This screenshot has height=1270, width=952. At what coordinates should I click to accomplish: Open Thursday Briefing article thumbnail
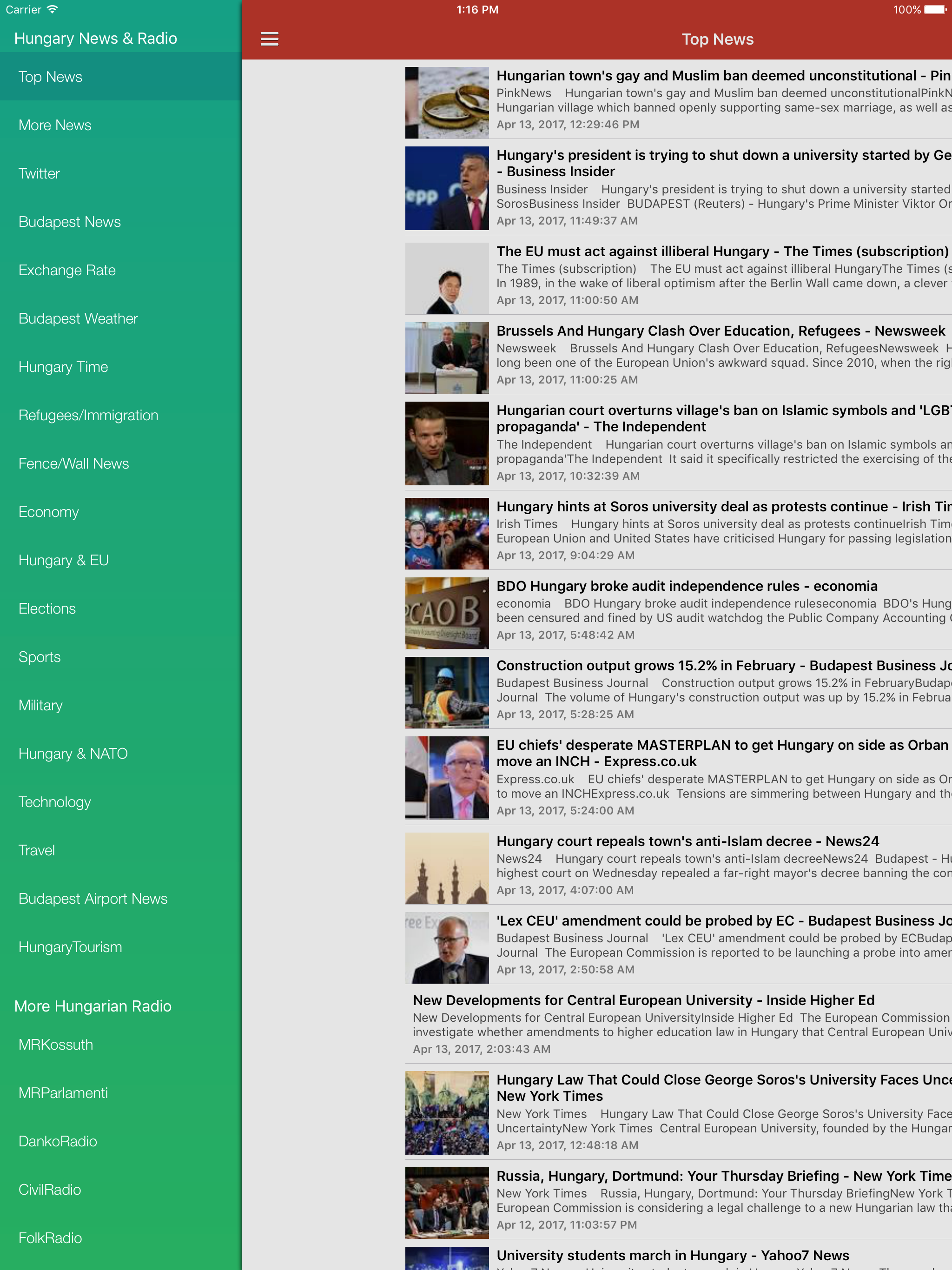pos(447,1203)
